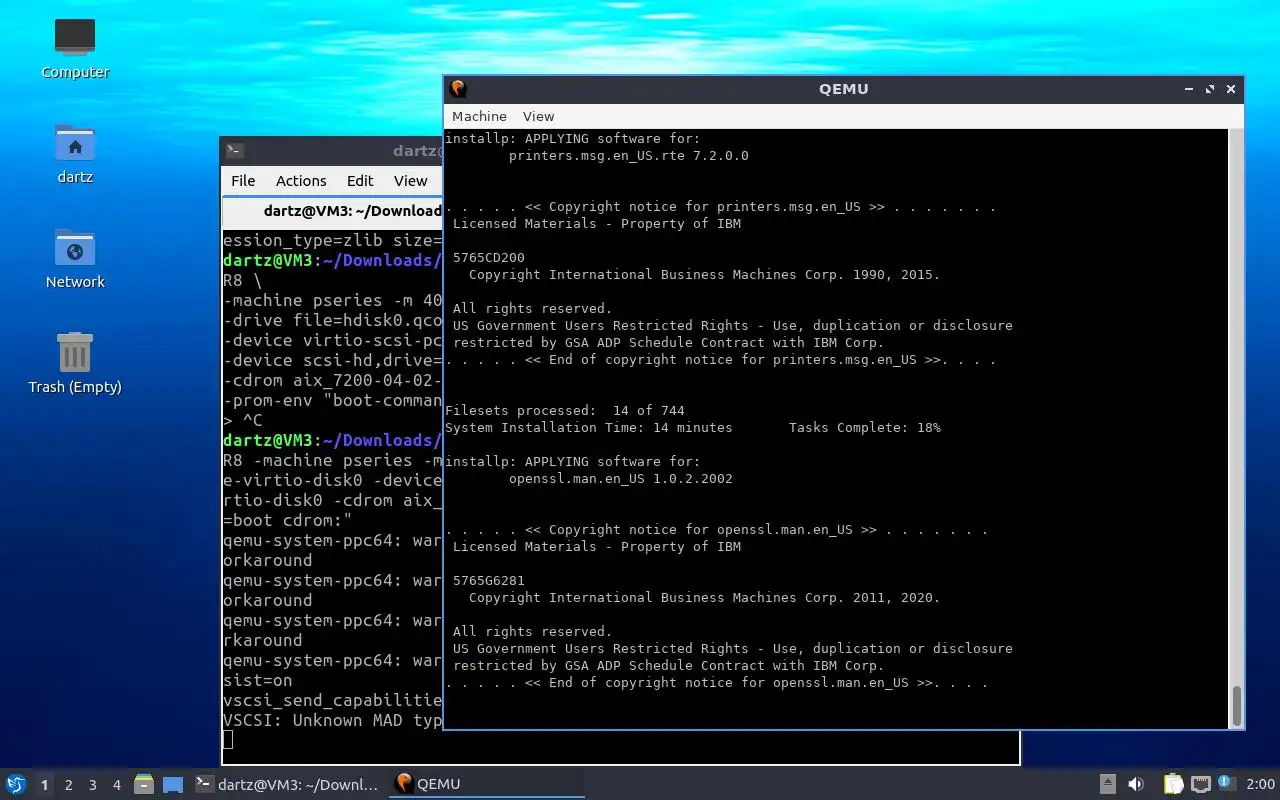Screen dimensions: 1280x800
Task: Click '-machine pseries -m' line in terminal
Action: (x=332, y=300)
